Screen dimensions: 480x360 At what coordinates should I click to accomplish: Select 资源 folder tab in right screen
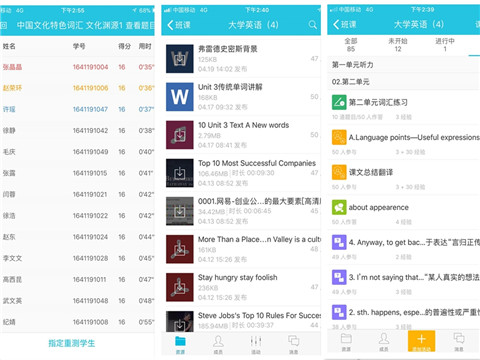click(x=346, y=342)
